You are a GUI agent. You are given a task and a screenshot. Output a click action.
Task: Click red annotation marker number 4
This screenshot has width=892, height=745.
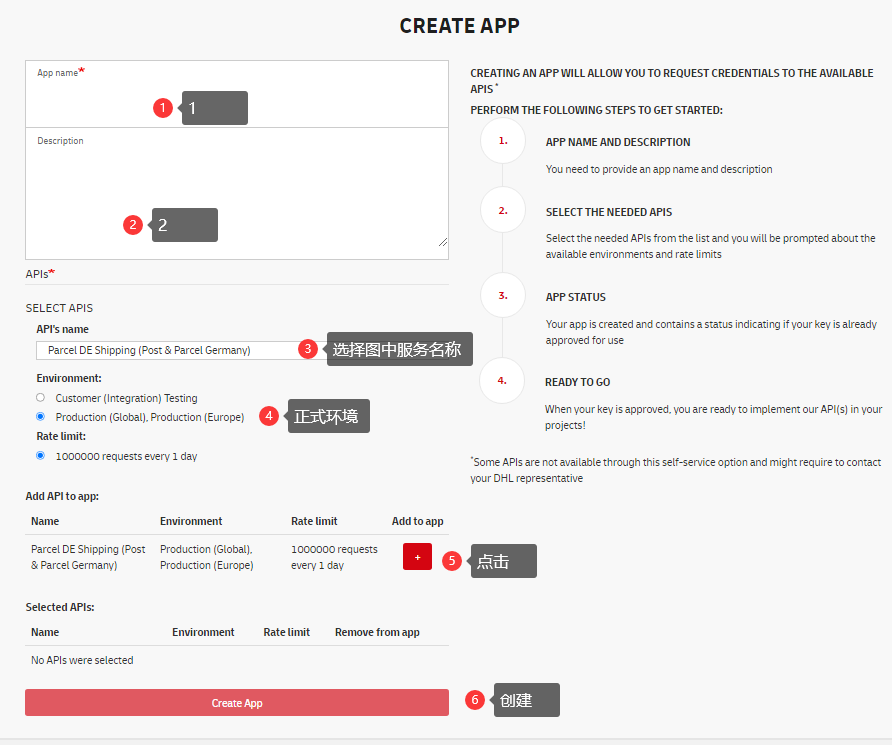coord(268,416)
